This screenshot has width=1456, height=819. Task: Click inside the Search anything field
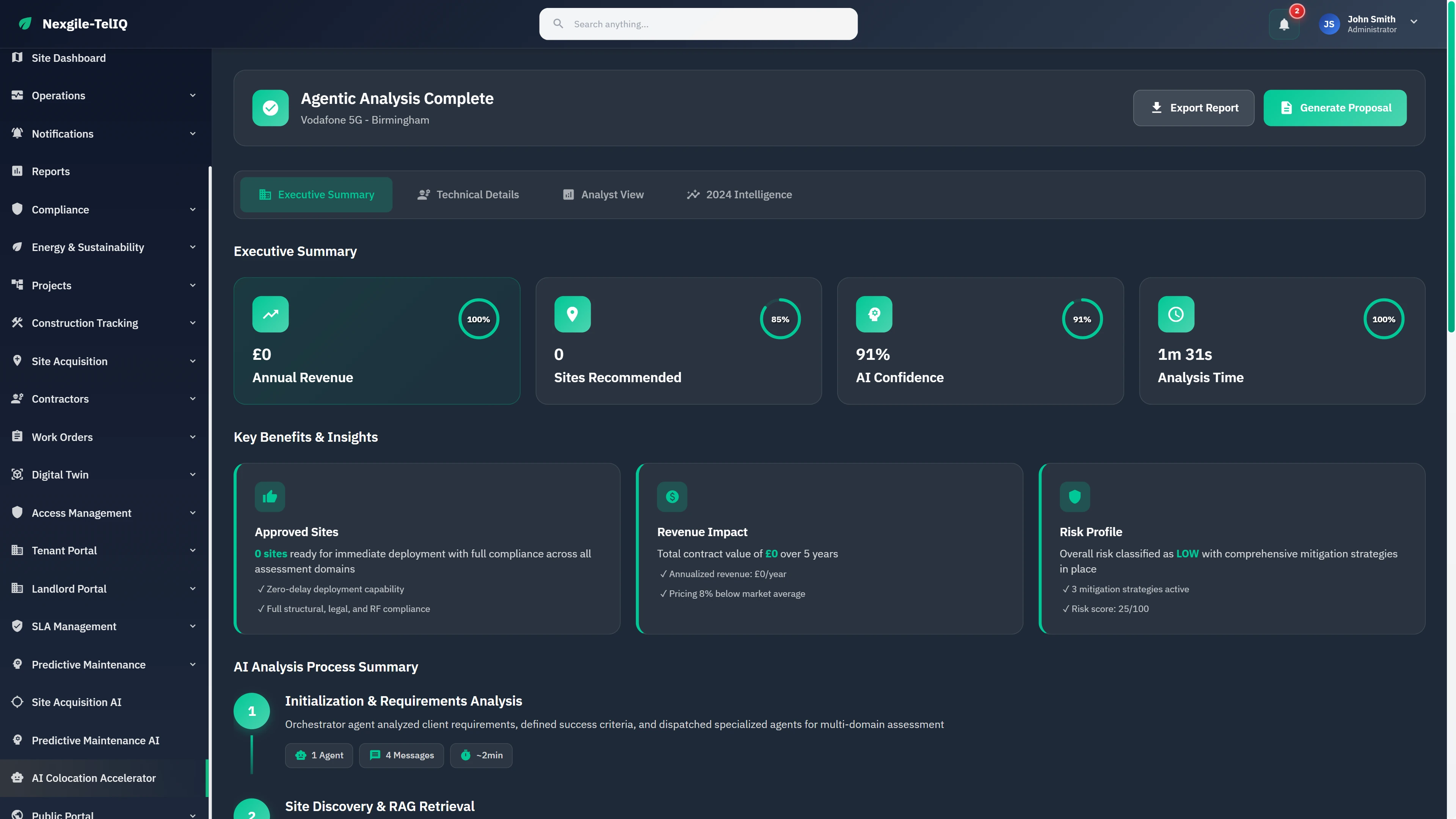[698, 24]
